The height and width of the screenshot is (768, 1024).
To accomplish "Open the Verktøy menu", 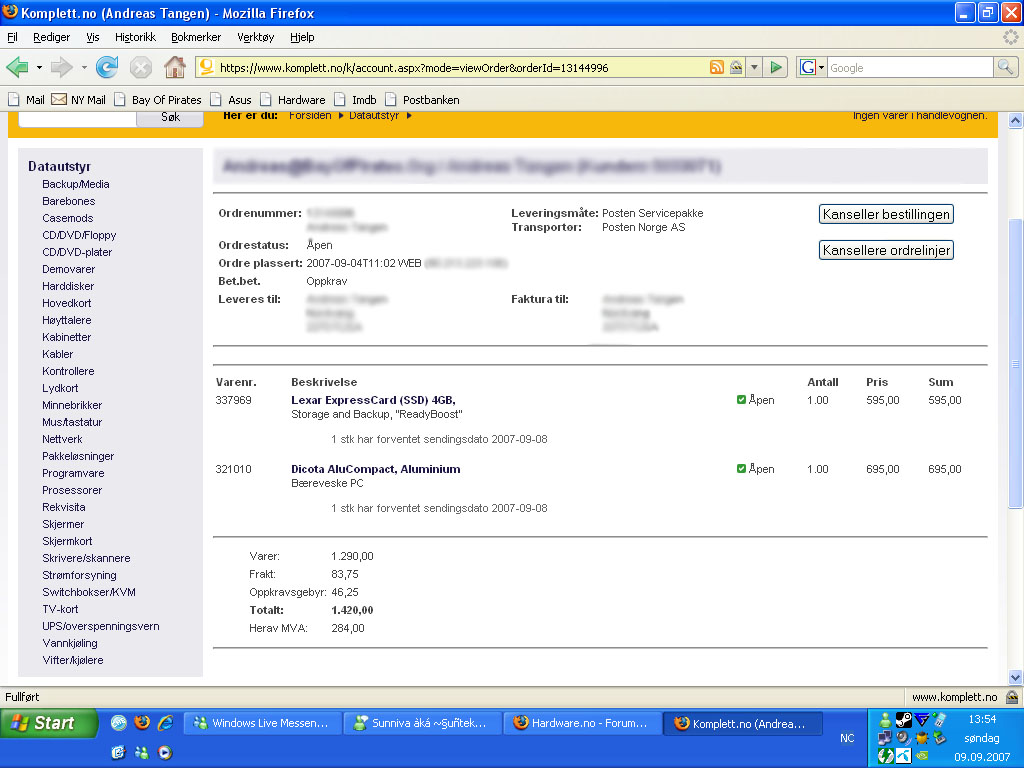I will click(x=255, y=37).
